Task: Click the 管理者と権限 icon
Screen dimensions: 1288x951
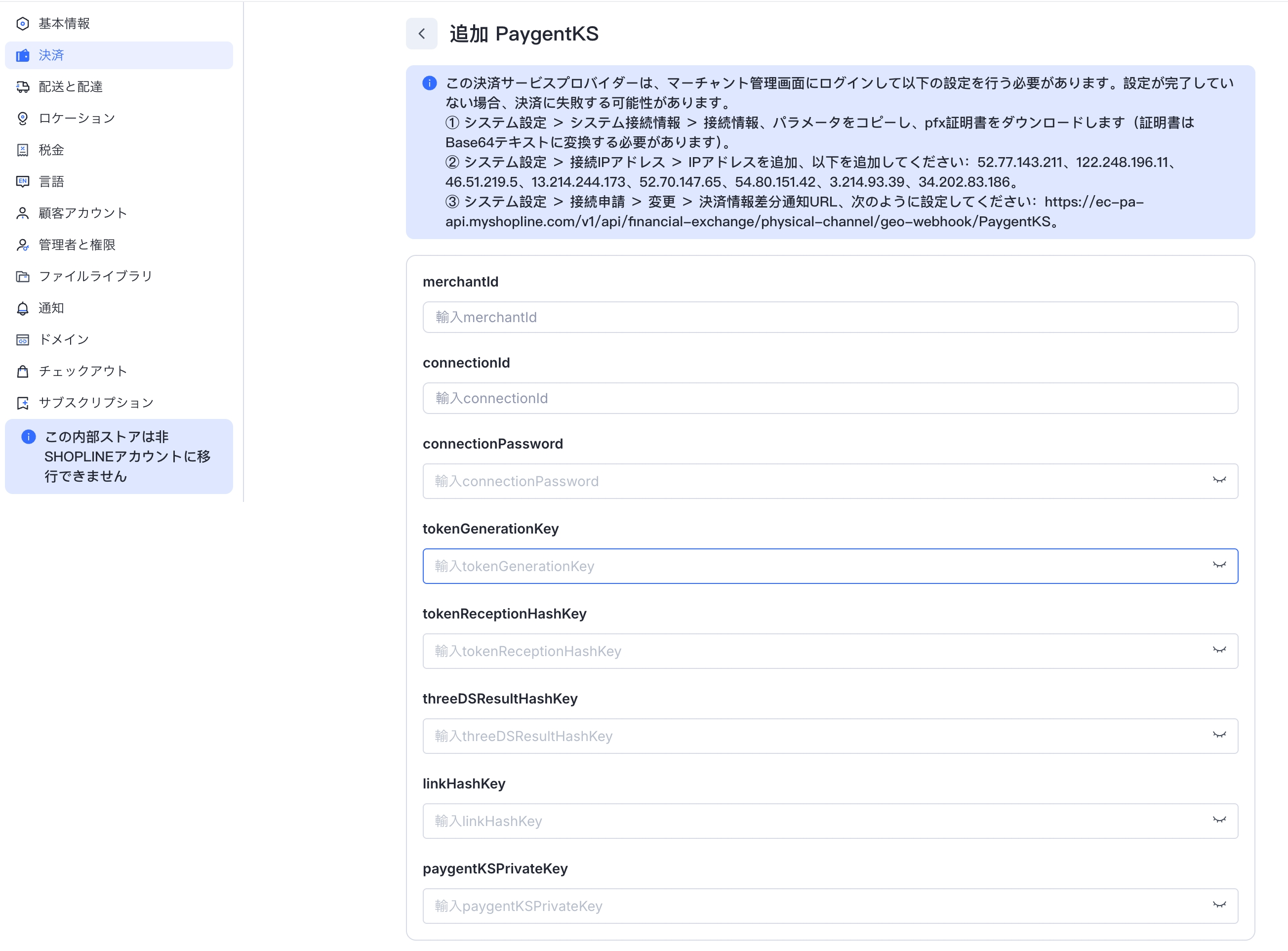Action: coord(22,245)
